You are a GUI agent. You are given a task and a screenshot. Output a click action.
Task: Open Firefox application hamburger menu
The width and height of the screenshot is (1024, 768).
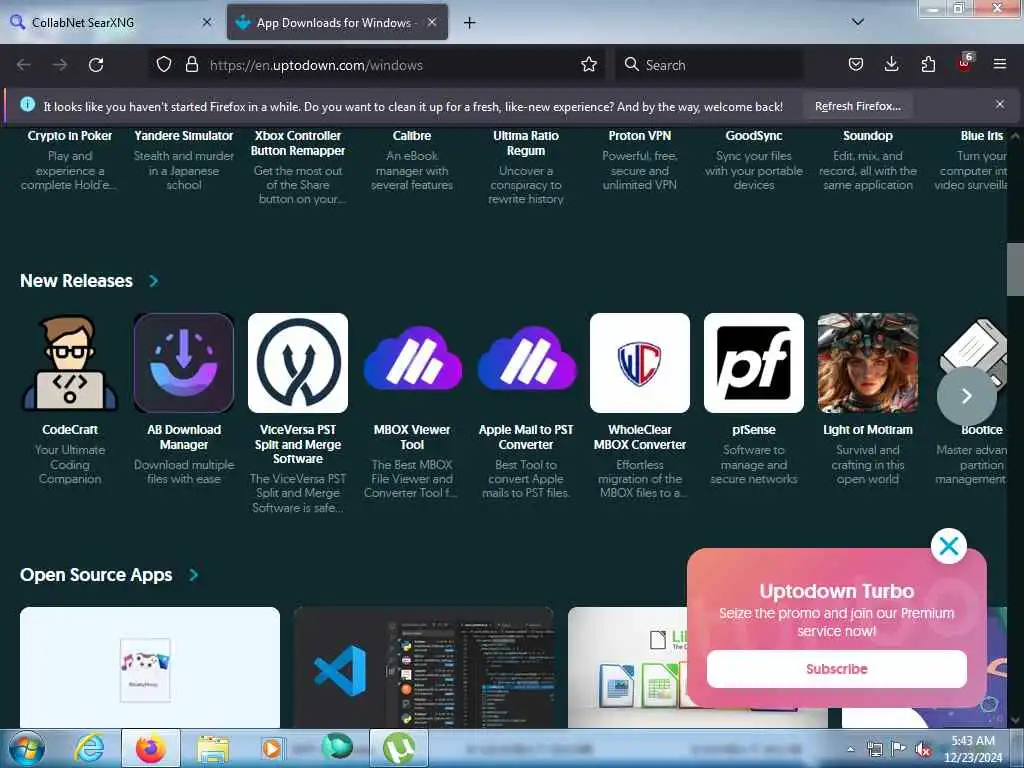(1000, 65)
